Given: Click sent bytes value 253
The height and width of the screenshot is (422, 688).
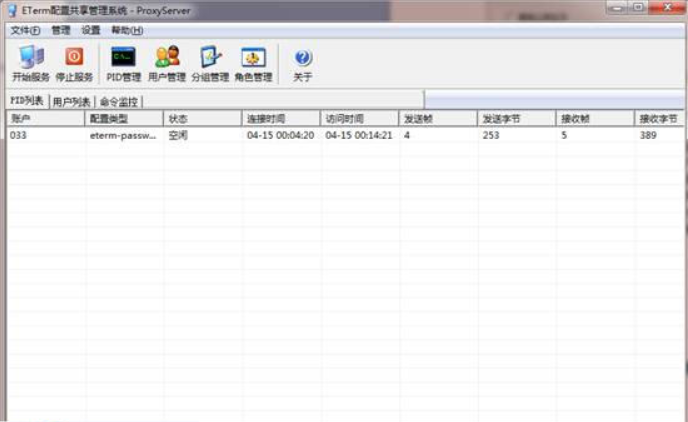Looking at the screenshot, I should tap(491, 136).
